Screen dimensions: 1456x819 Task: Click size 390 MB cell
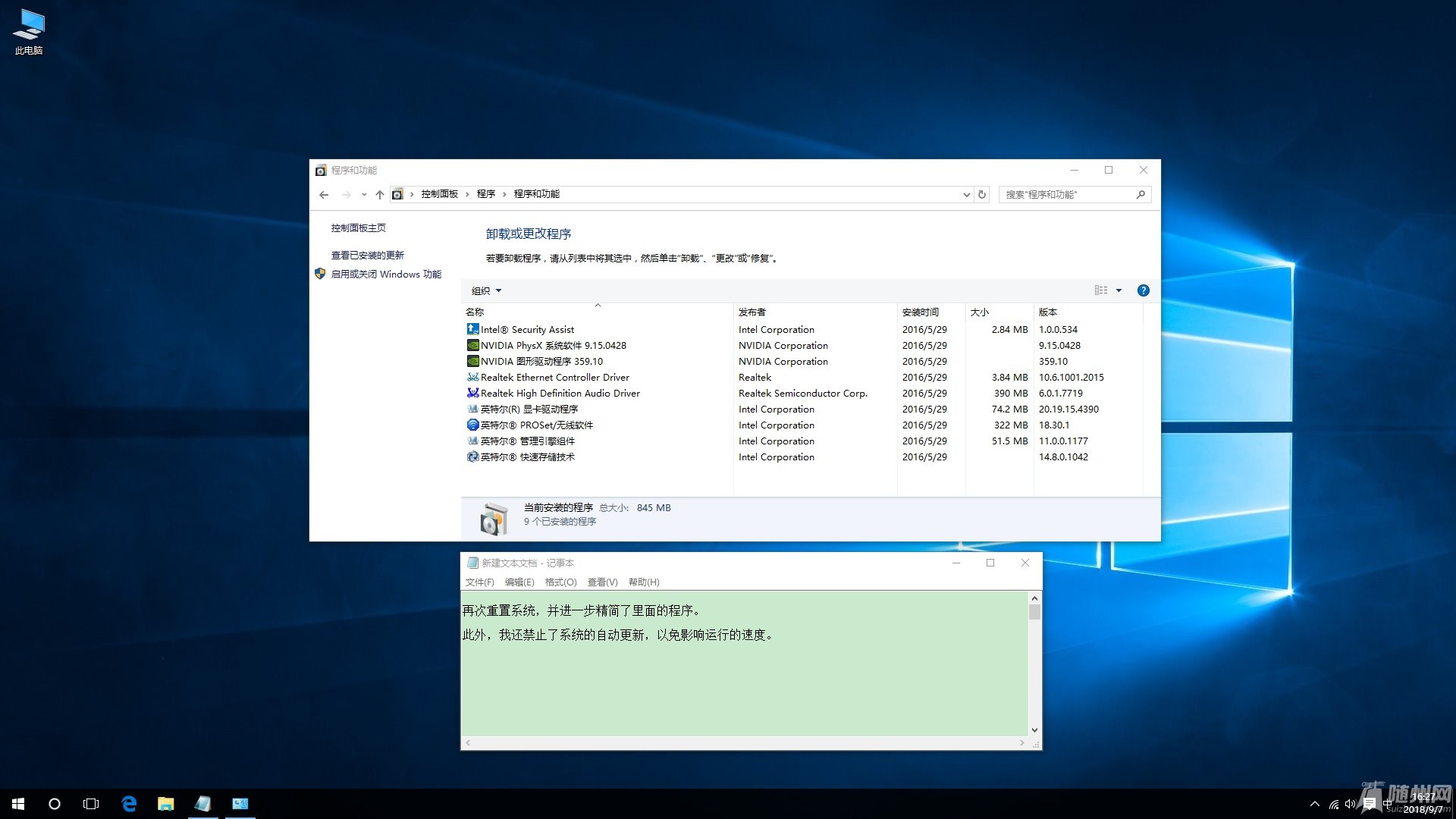pyautogui.click(x=1011, y=394)
